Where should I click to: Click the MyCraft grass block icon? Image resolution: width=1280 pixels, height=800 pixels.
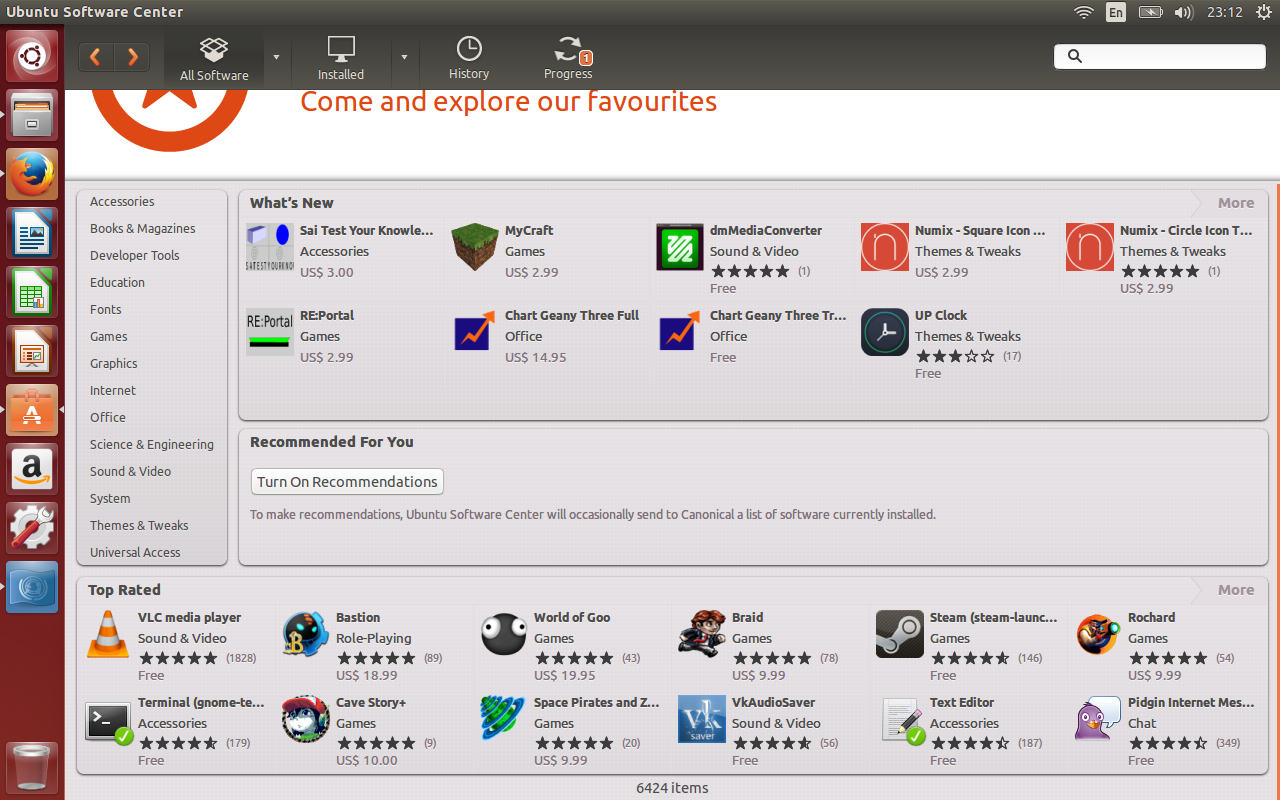[475, 247]
